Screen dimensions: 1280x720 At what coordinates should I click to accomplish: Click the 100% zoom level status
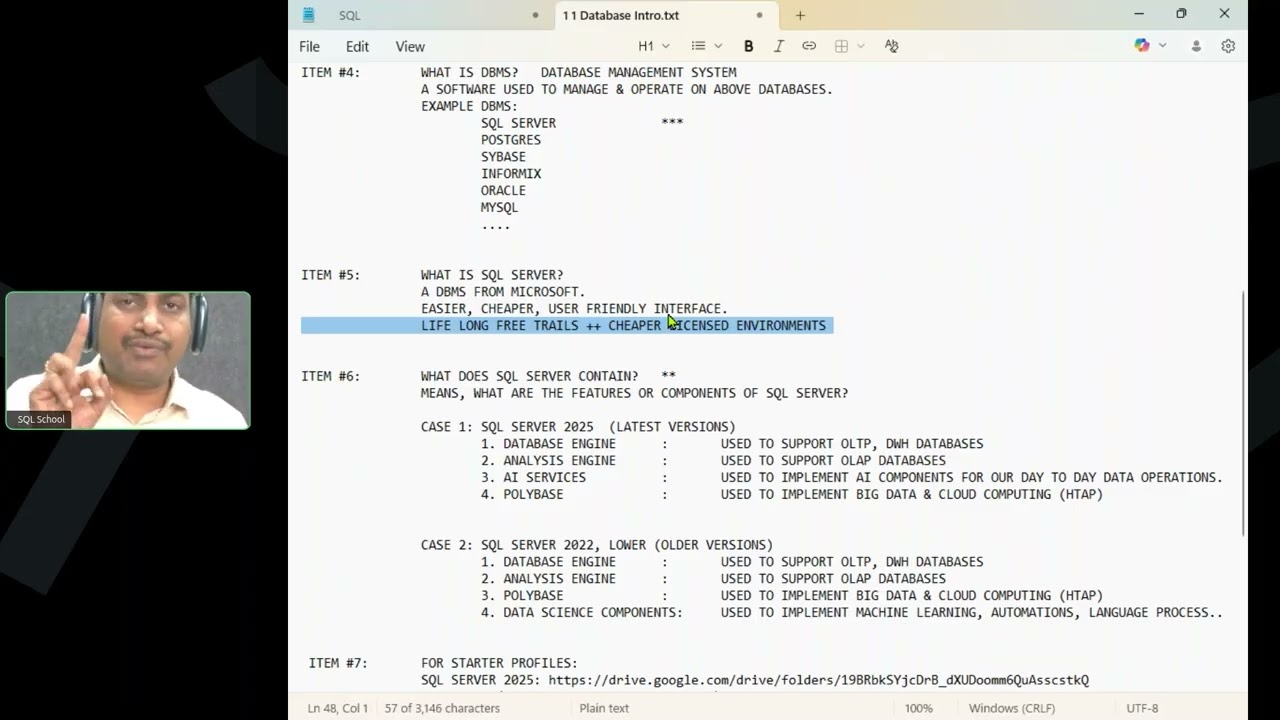(x=918, y=708)
